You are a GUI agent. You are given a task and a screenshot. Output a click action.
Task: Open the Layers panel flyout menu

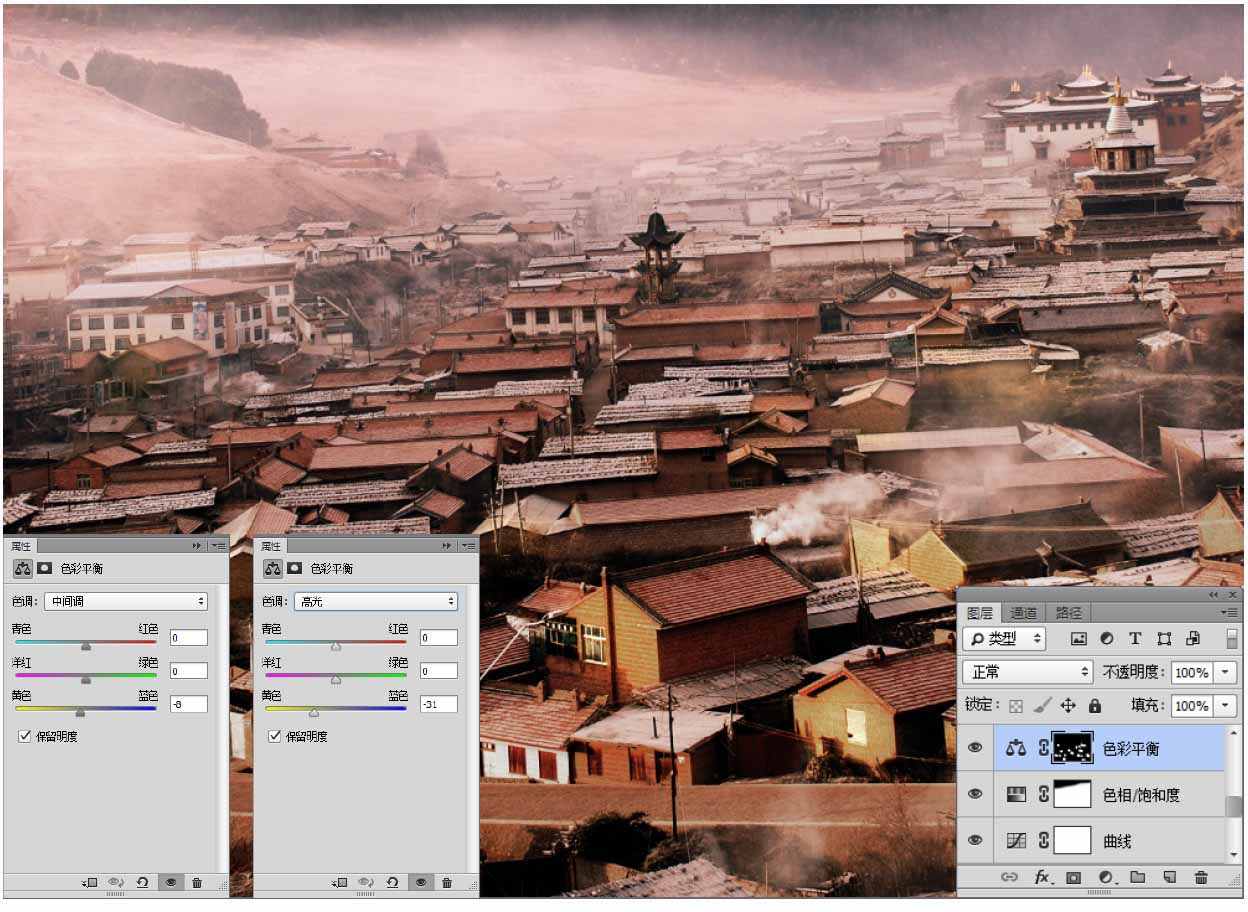[1229, 612]
